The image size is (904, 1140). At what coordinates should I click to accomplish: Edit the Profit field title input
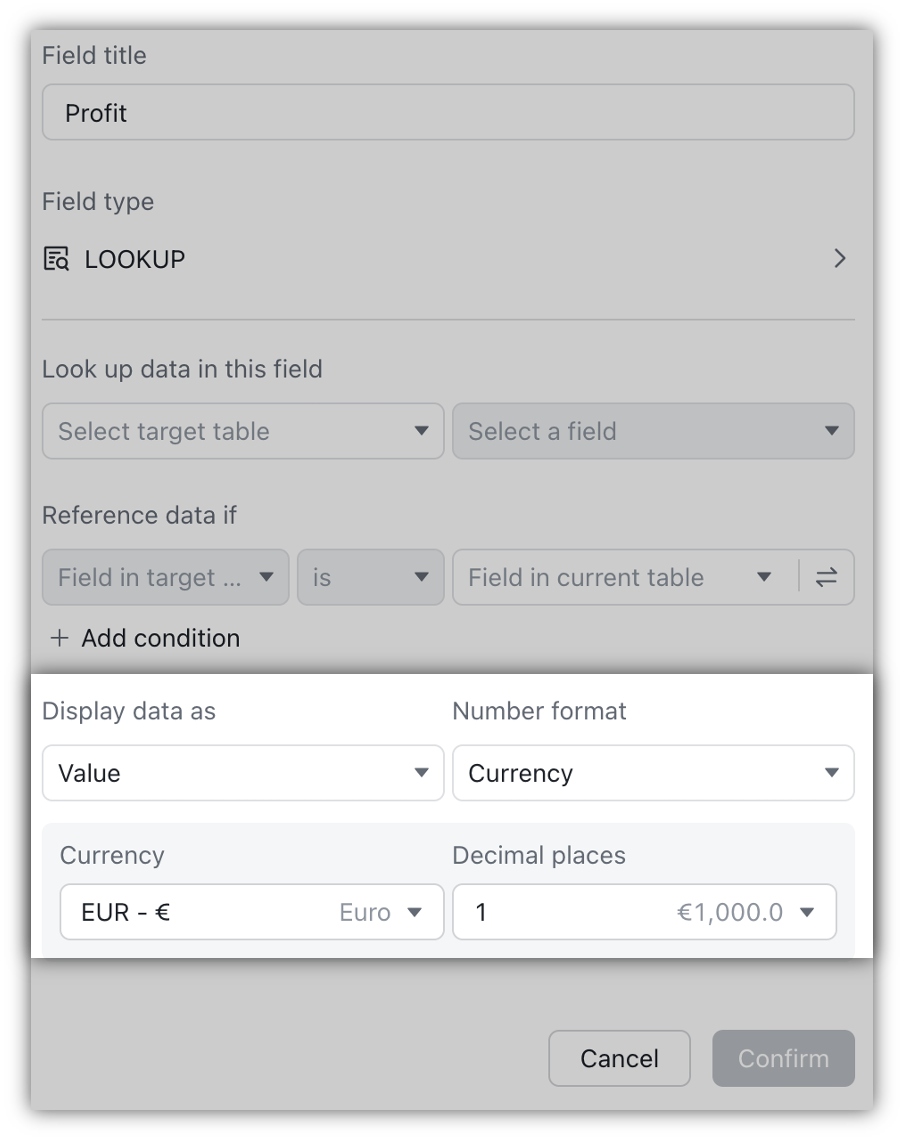[448, 112]
